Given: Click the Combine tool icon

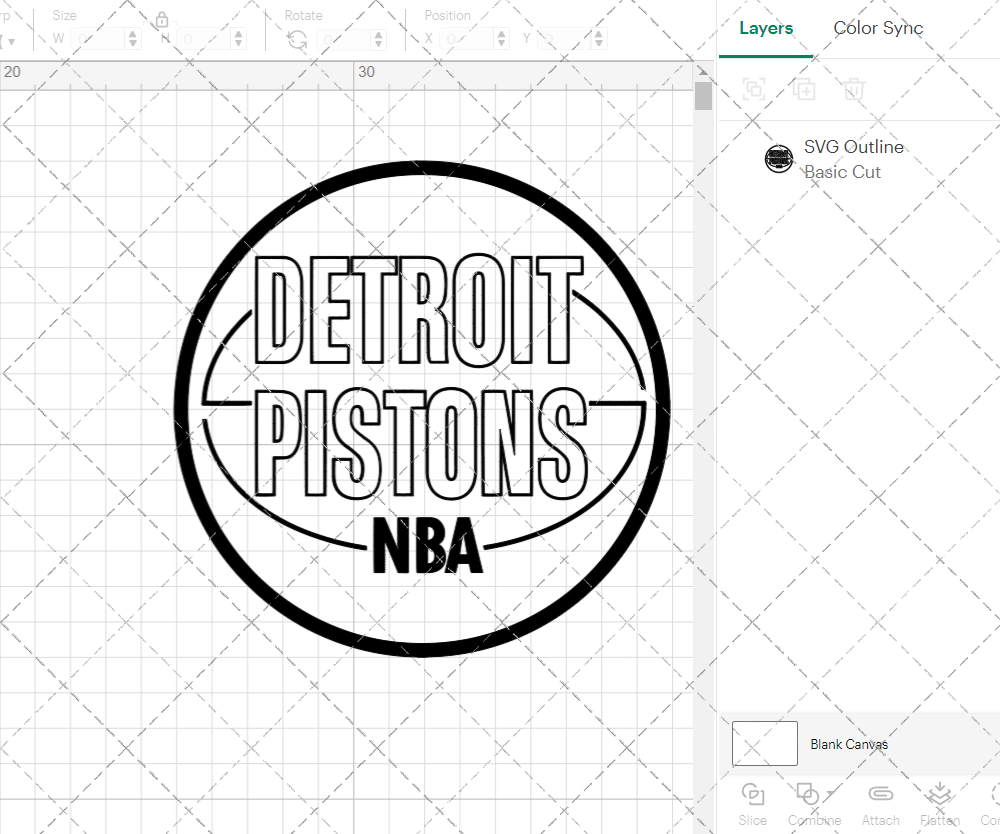Looking at the screenshot, I should (809, 793).
